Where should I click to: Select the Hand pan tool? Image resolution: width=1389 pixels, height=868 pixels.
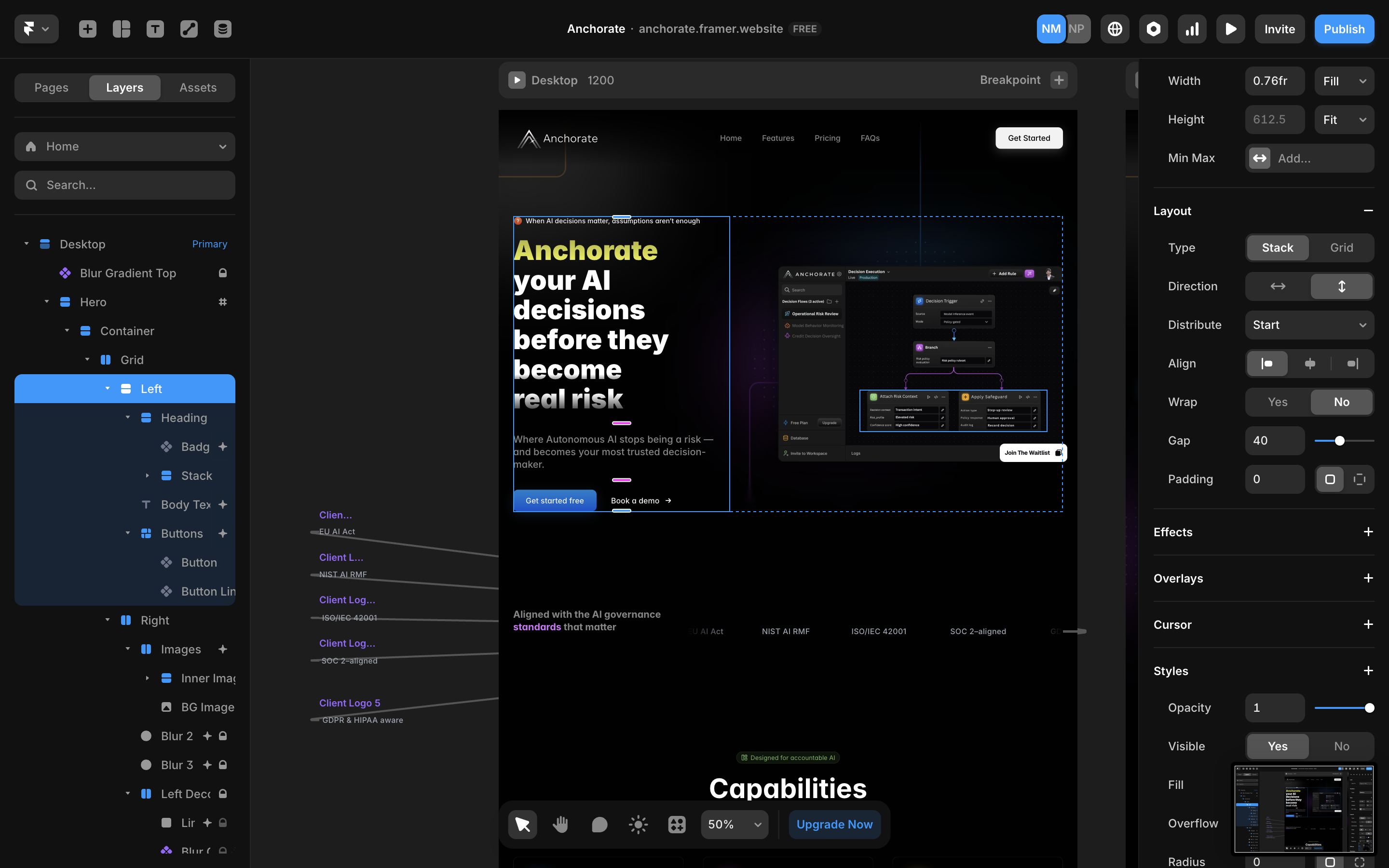pyautogui.click(x=560, y=825)
